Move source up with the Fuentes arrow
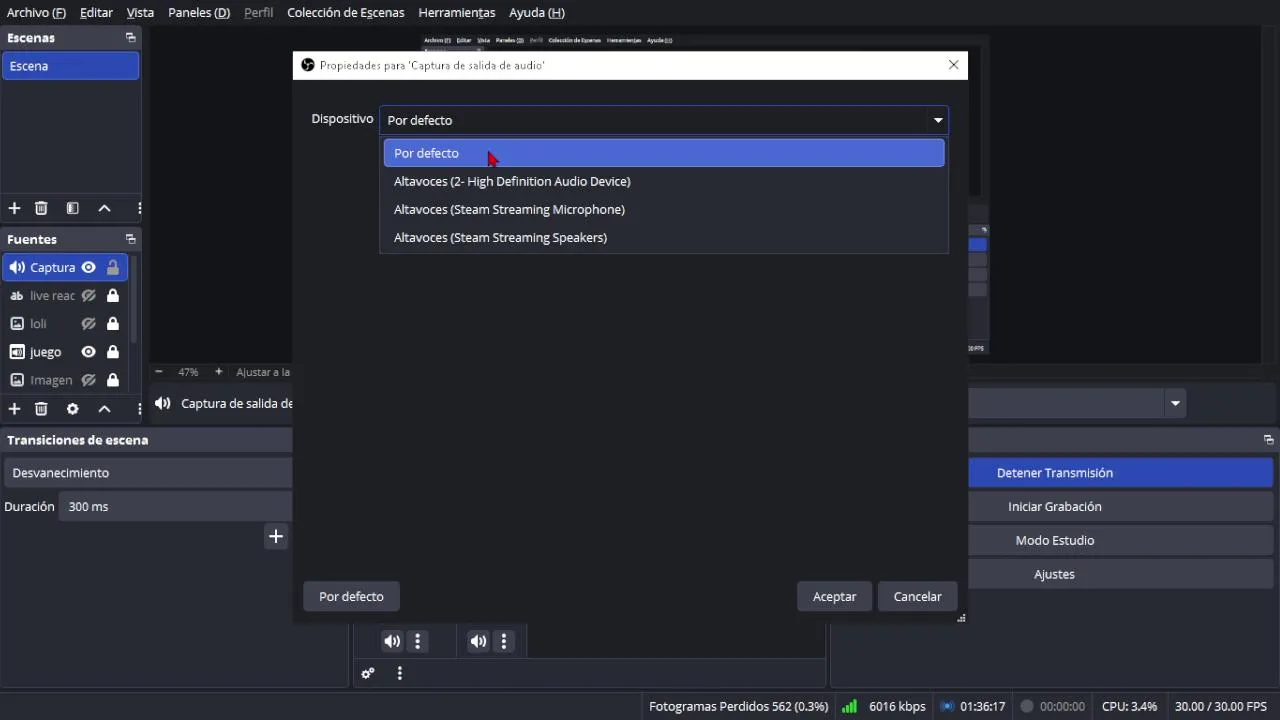Viewport: 1280px width, 720px height. point(104,409)
